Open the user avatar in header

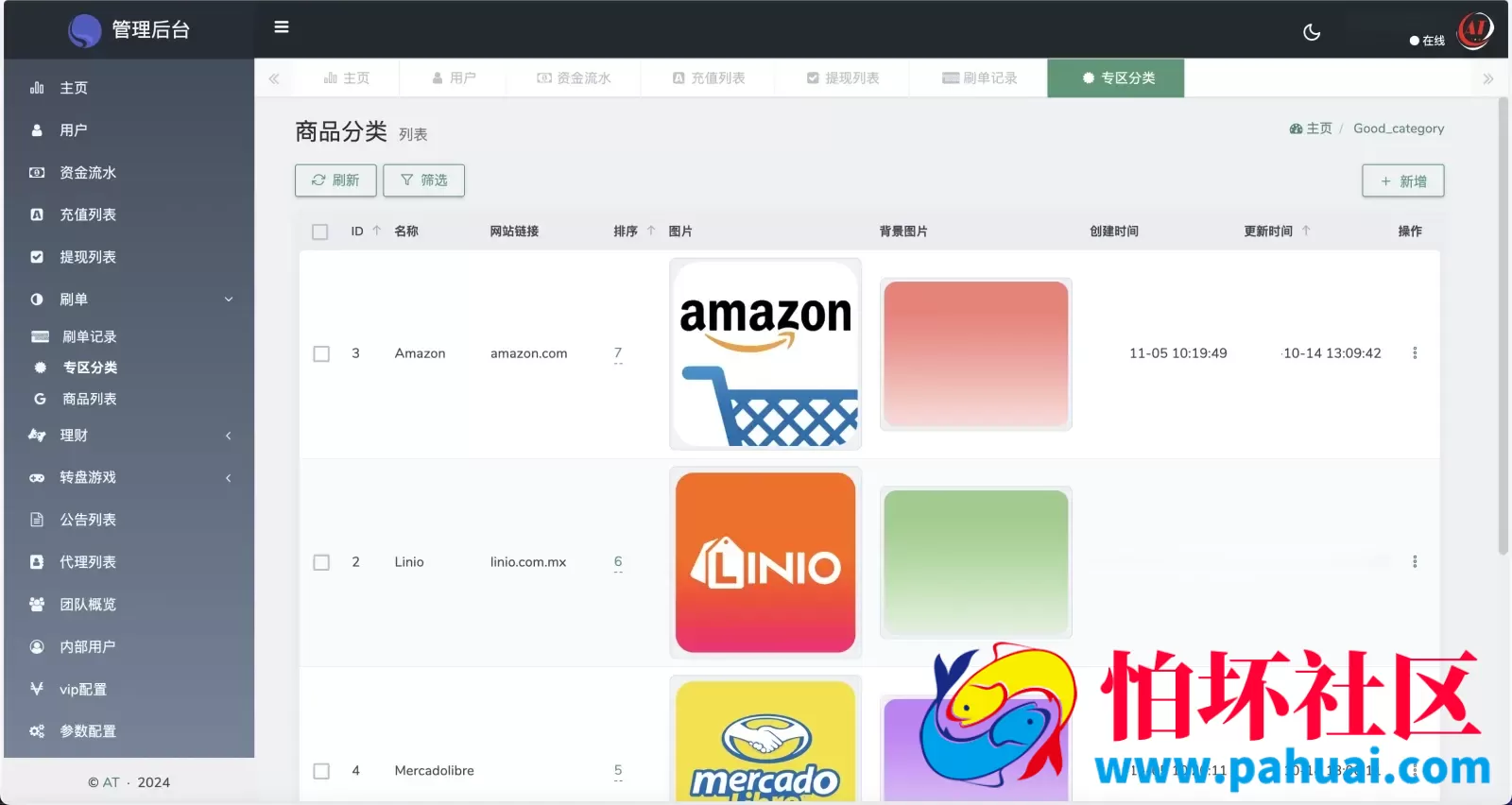1475,30
